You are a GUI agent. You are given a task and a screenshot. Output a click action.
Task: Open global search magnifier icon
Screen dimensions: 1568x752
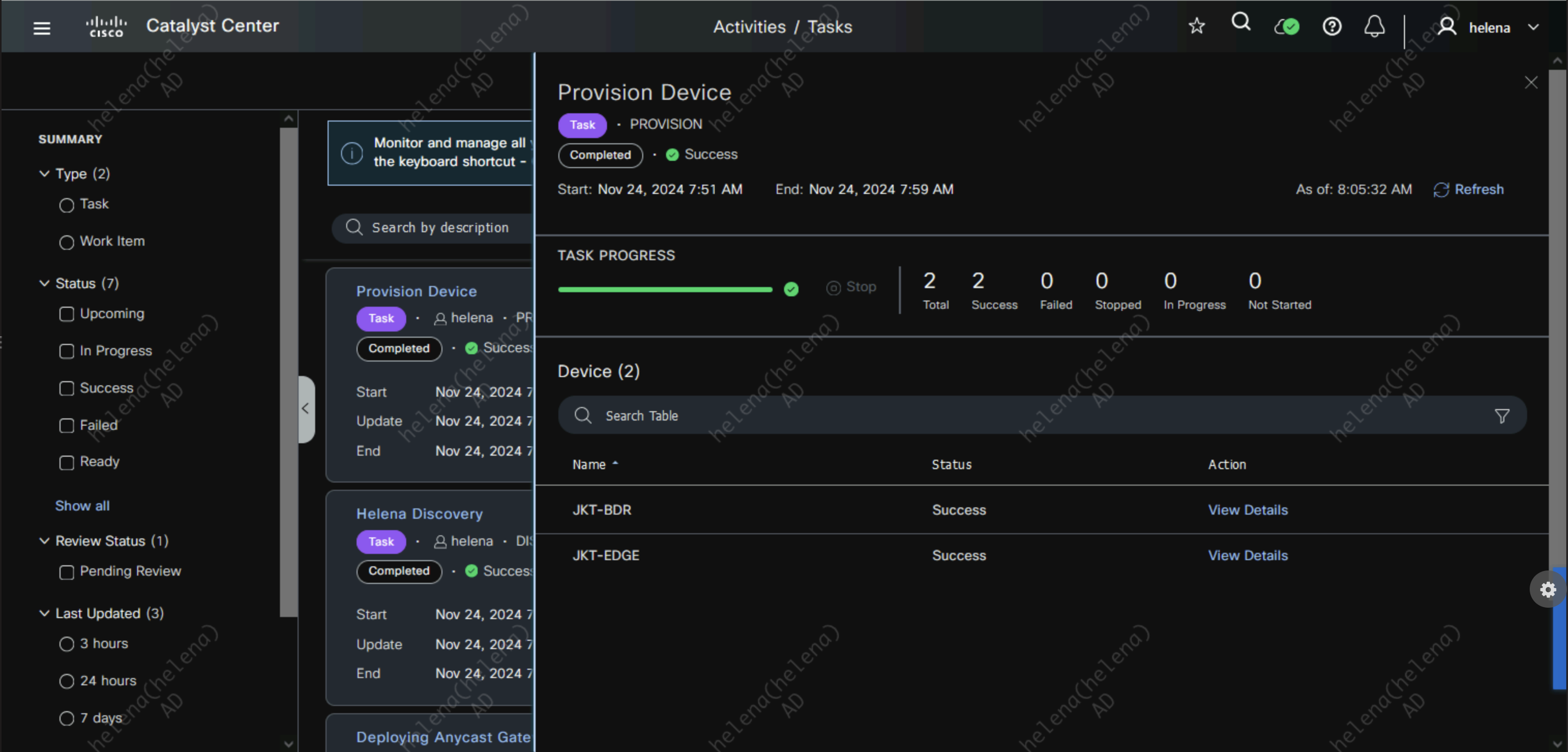(1240, 23)
